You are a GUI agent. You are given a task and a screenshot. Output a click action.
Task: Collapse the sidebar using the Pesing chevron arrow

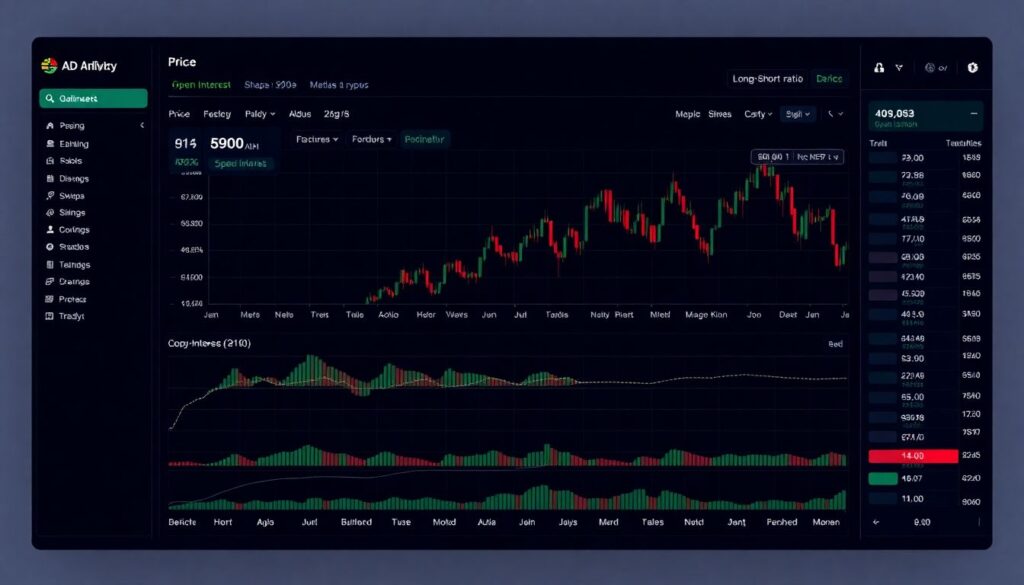[x=142, y=126]
